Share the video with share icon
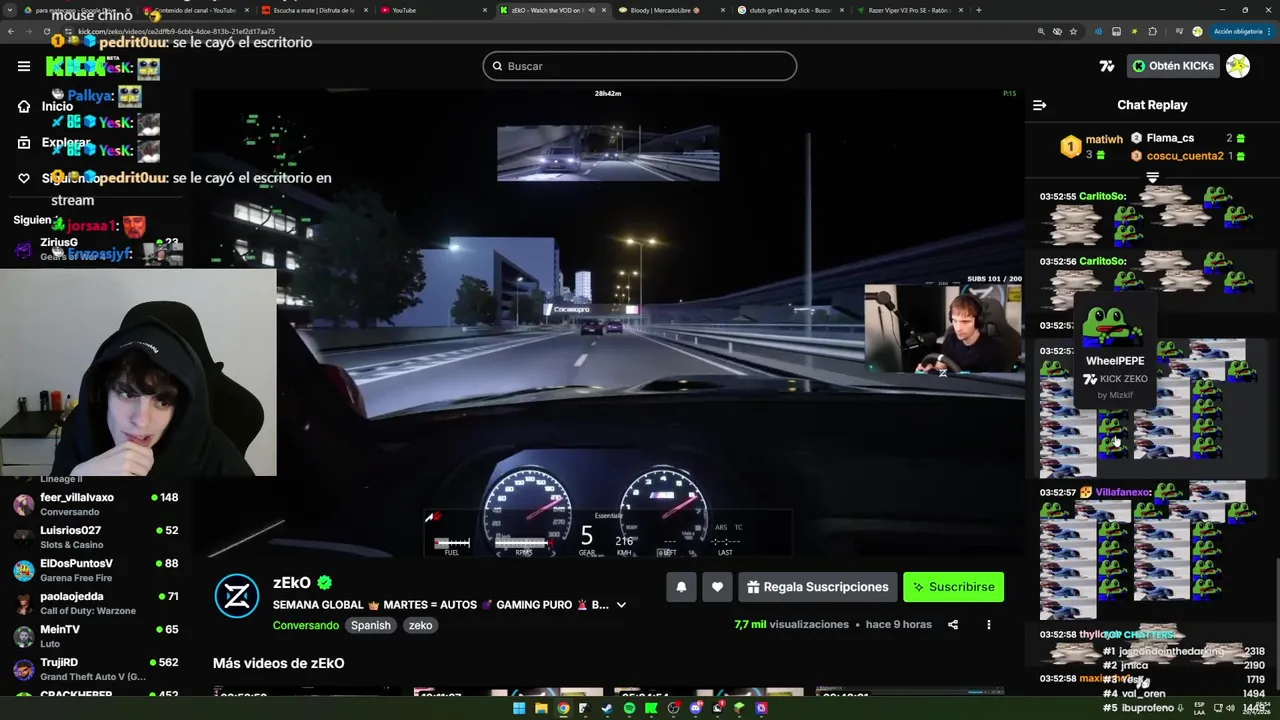The width and height of the screenshot is (1280, 720). [x=953, y=625]
